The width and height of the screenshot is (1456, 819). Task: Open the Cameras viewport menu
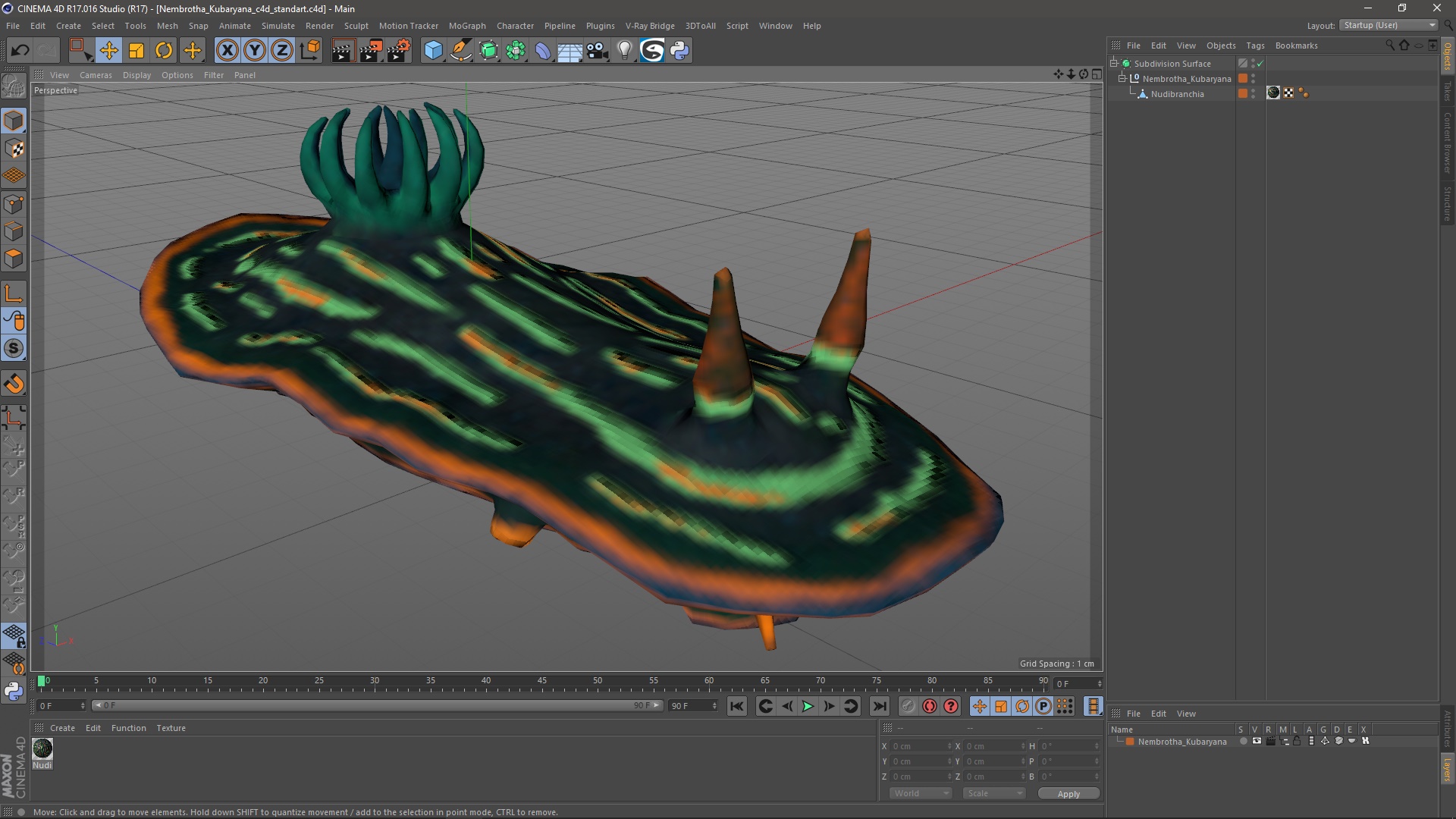click(x=96, y=75)
